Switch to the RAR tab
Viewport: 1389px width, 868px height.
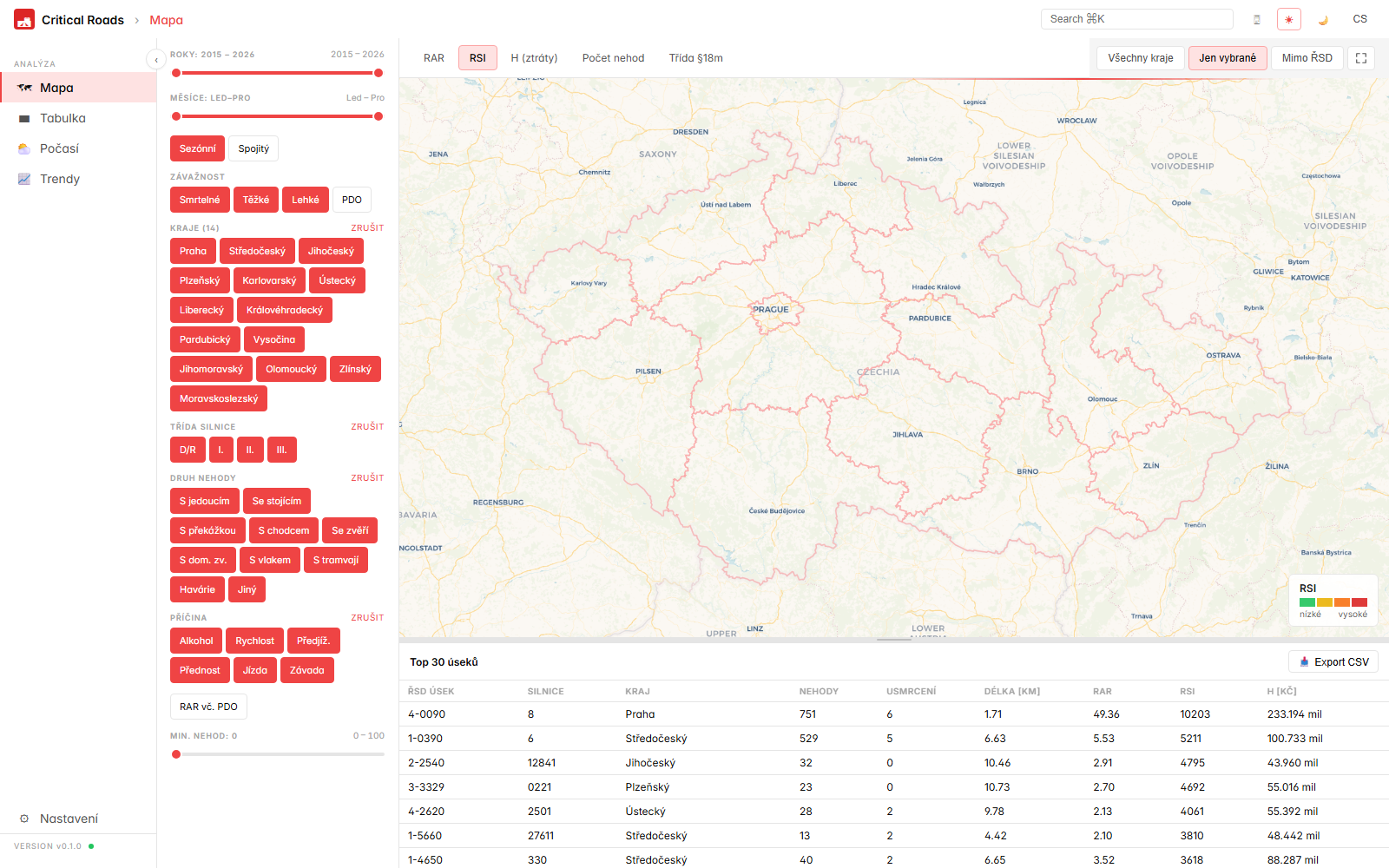433,57
